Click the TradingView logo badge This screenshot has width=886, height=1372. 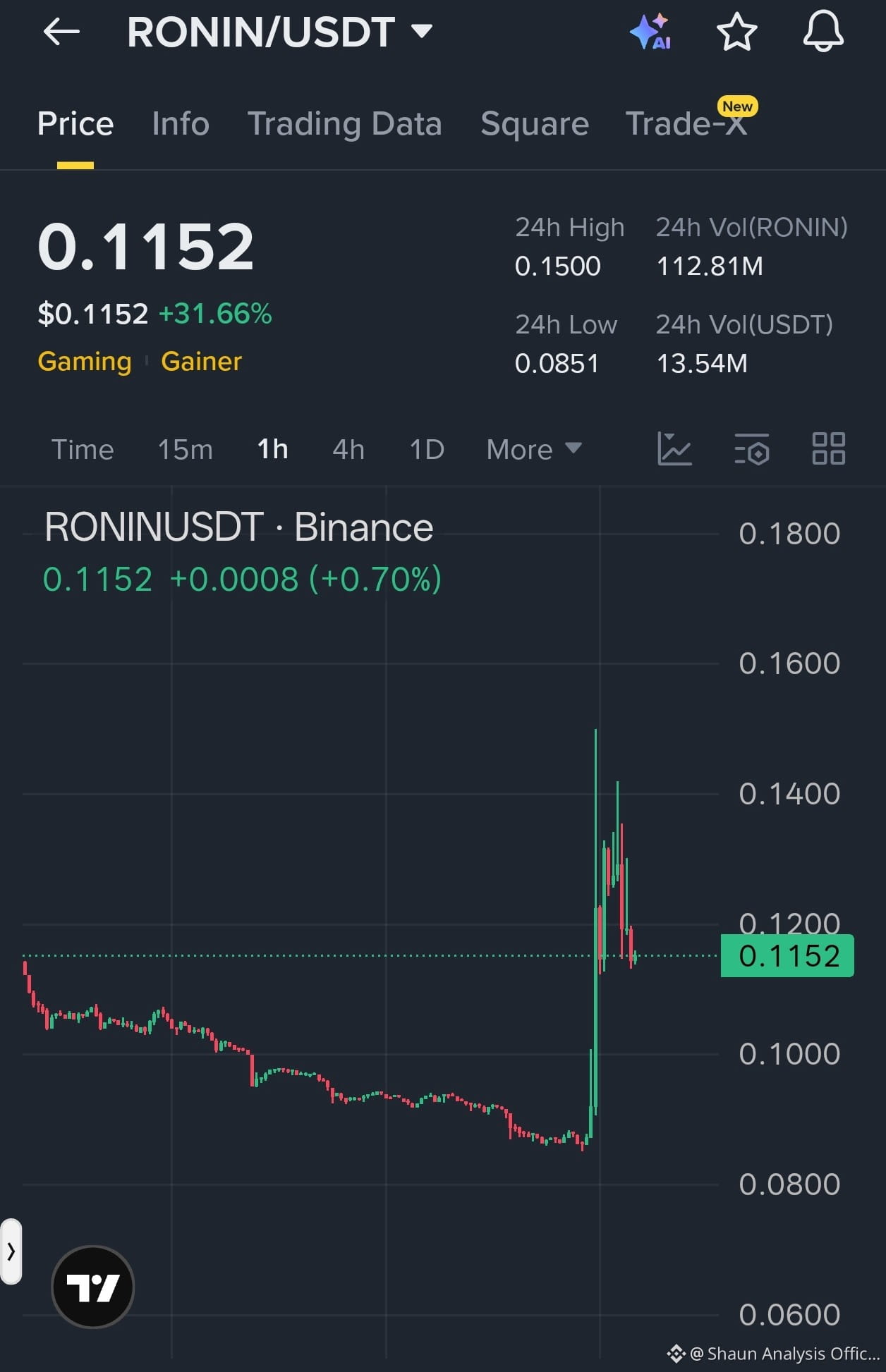pos(93,1287)
